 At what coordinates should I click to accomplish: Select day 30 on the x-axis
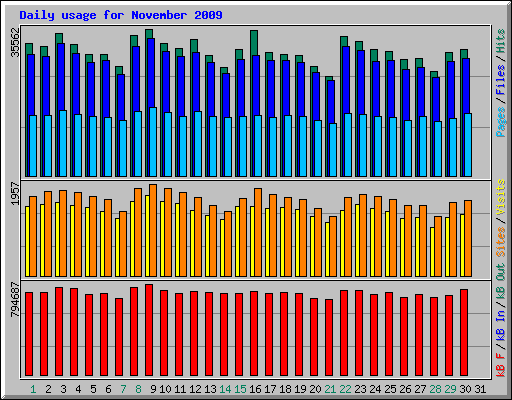(x=465, y=389)
